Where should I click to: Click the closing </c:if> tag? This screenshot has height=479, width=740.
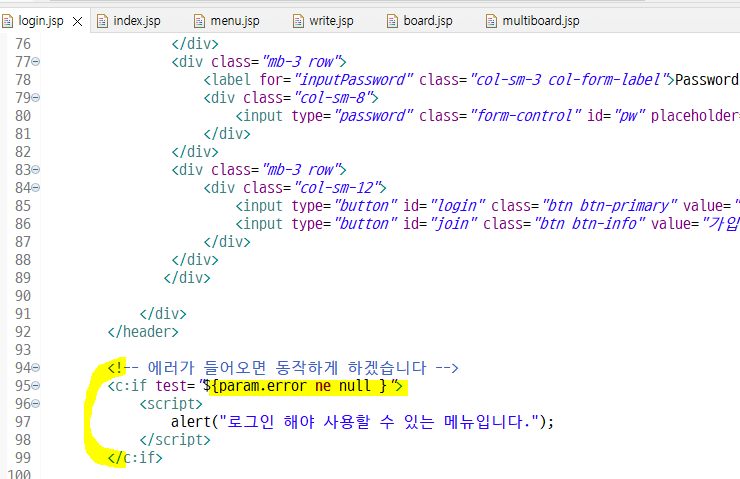click(x=135, y=458)
